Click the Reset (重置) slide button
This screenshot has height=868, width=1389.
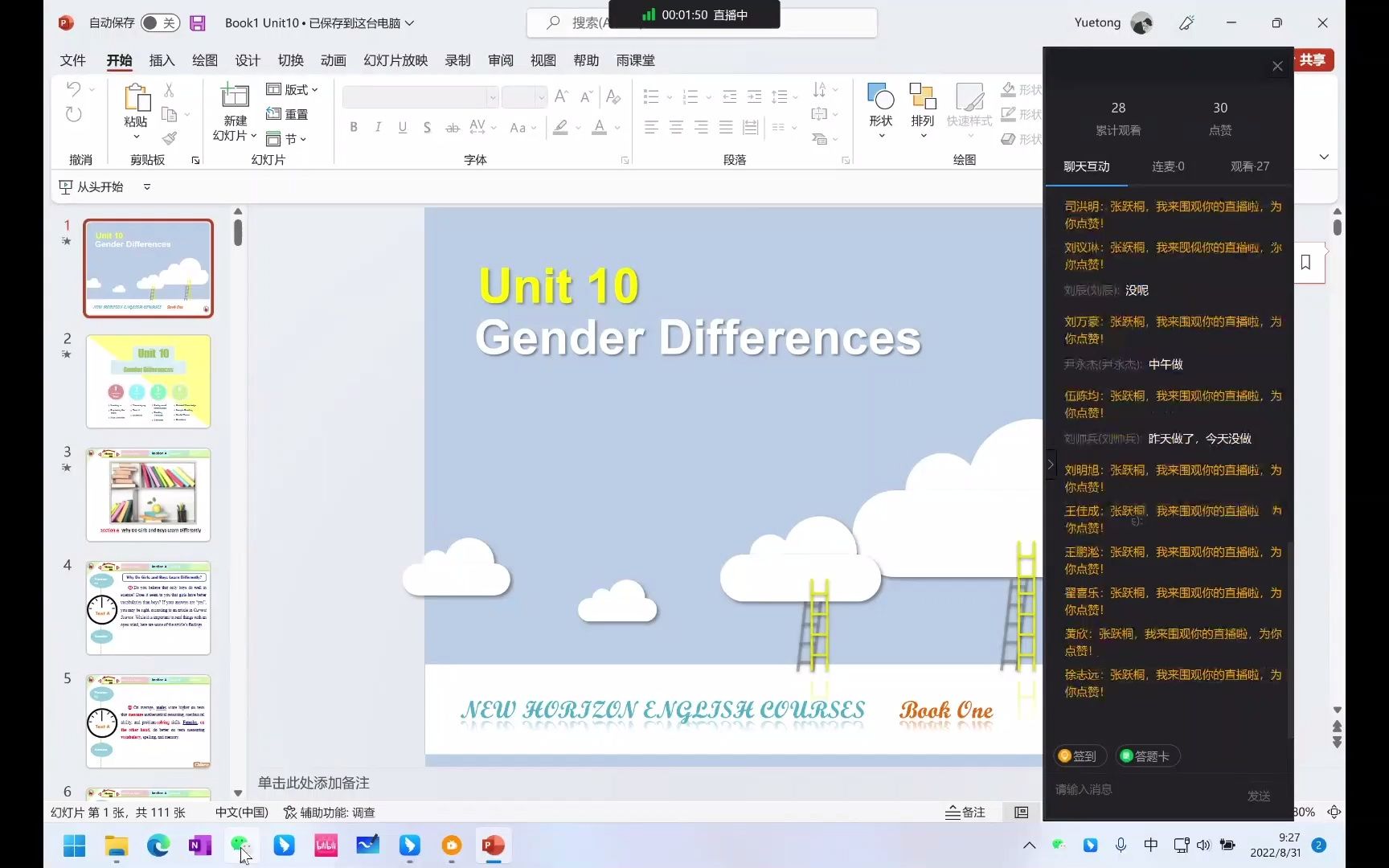(287, 114)
